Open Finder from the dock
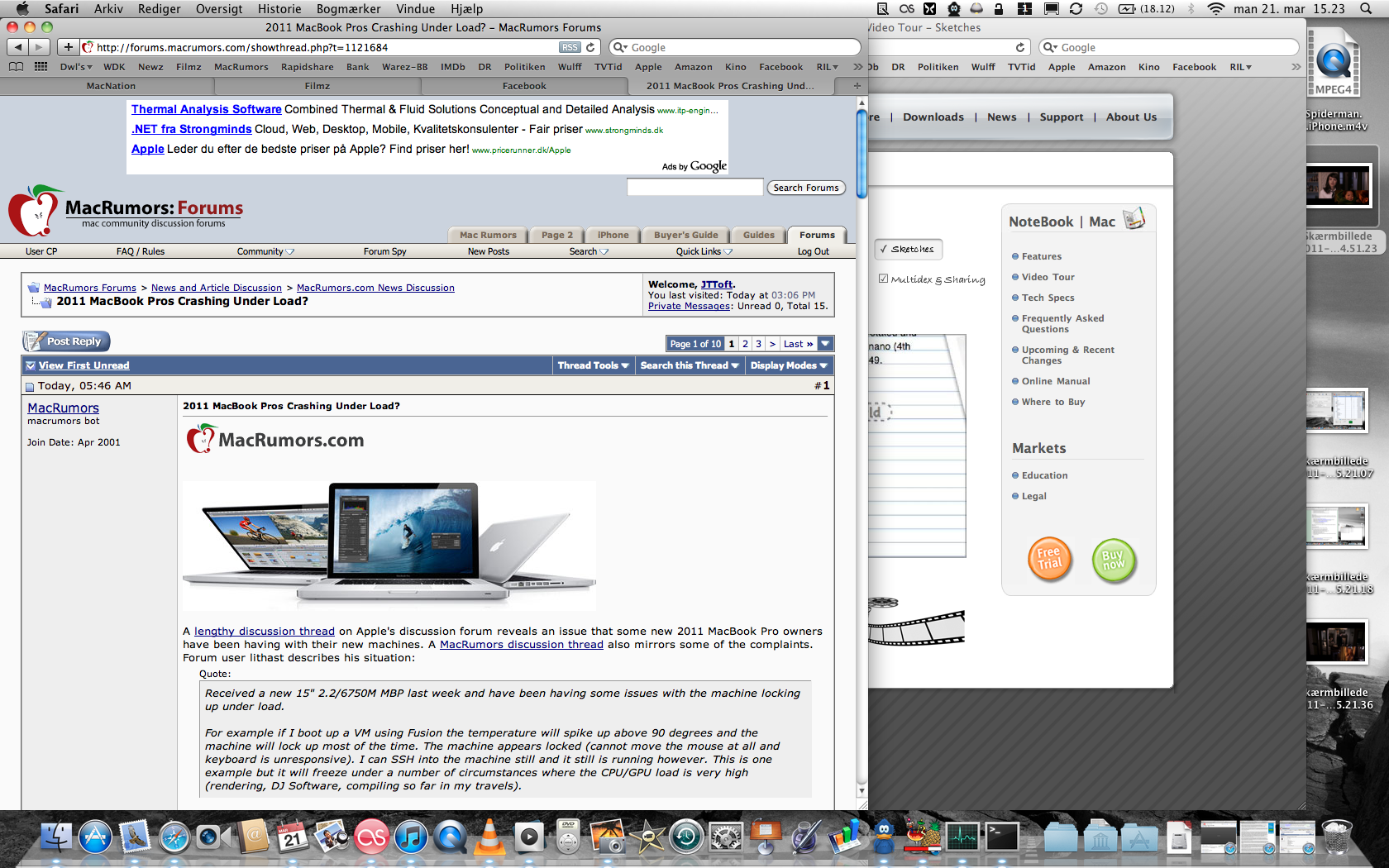This screenshot has height=868, width=1389. pyautogui.click(x=56, y=837)
